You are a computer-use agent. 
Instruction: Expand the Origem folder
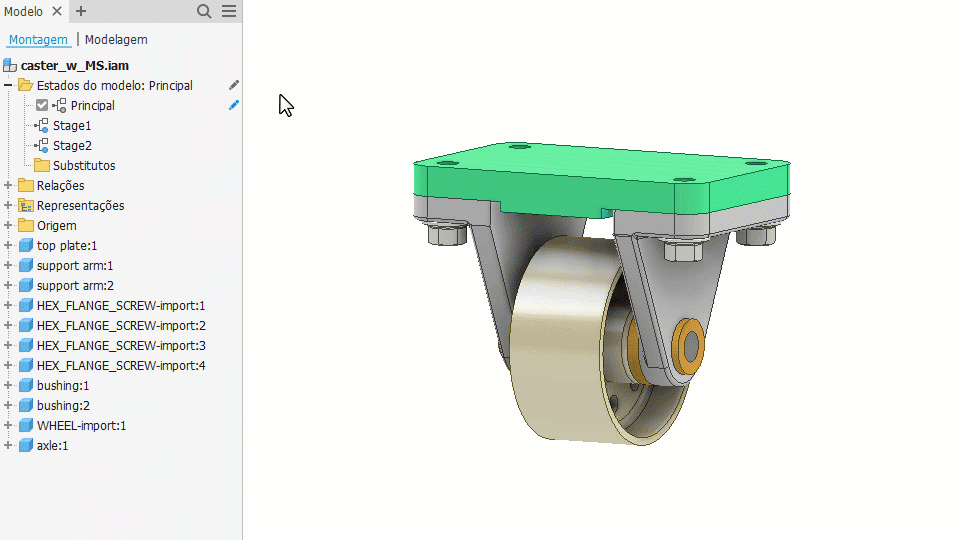(x=8, y=225)
